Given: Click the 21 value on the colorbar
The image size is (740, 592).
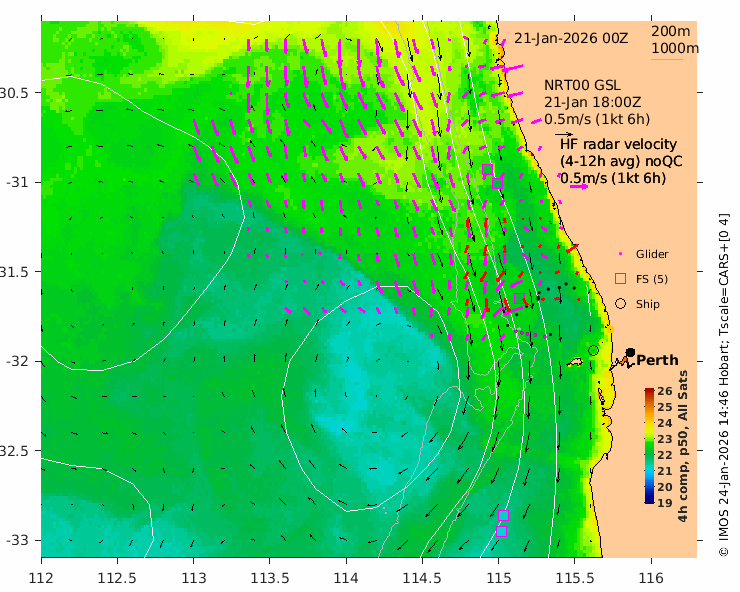Looking at the screenshot, I should coord(664,471).
